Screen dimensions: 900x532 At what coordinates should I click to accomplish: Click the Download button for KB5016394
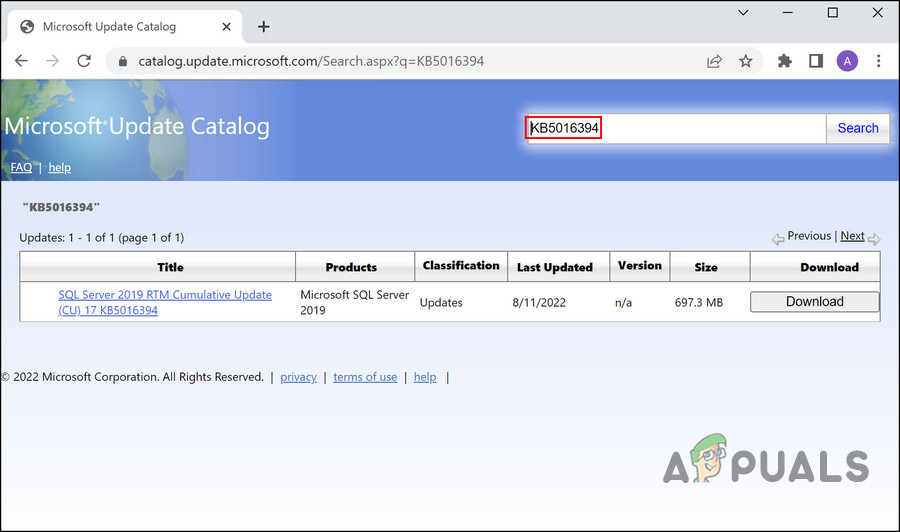(814, 302)
